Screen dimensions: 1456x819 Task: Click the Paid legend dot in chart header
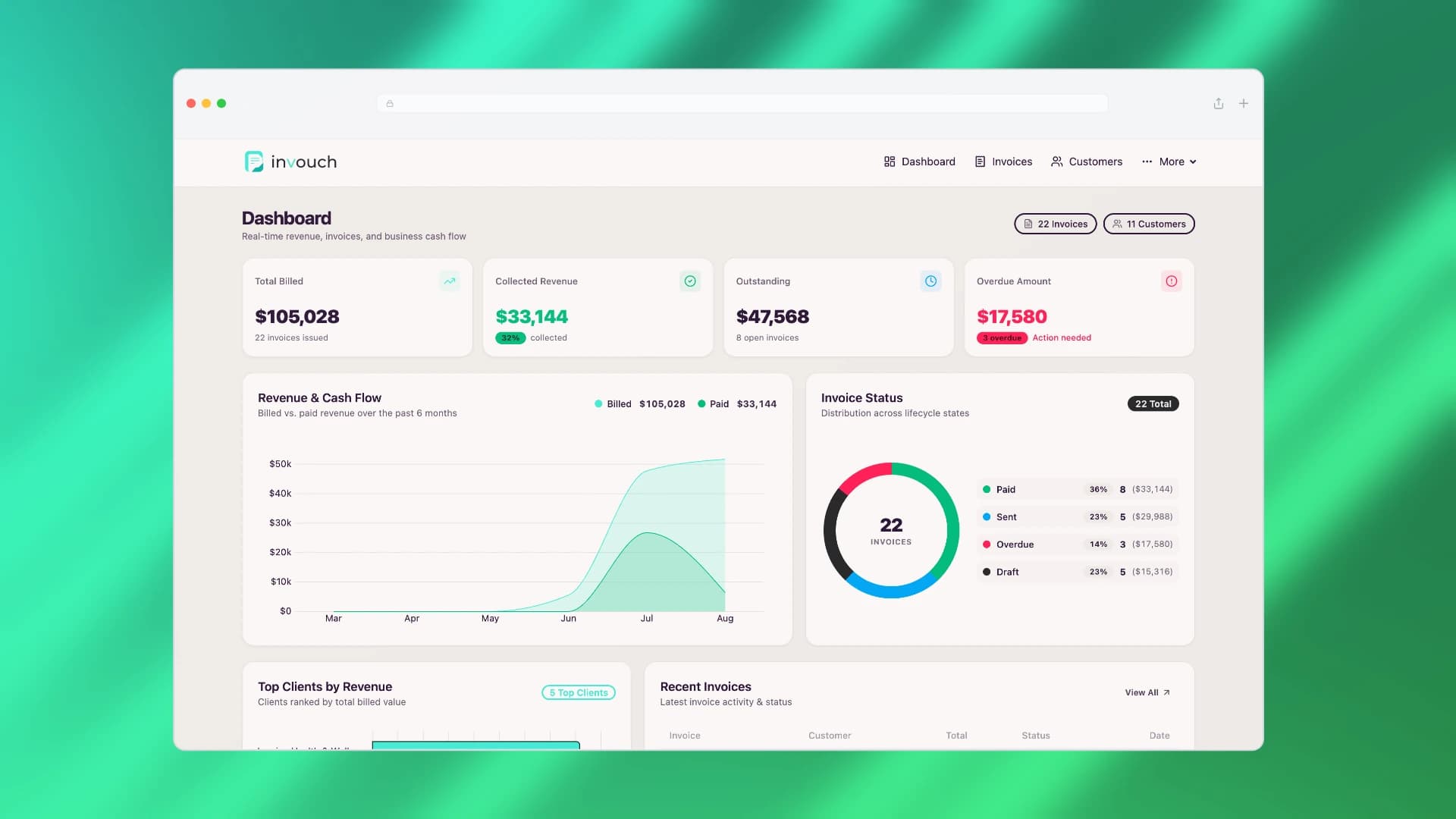[701, 404]
